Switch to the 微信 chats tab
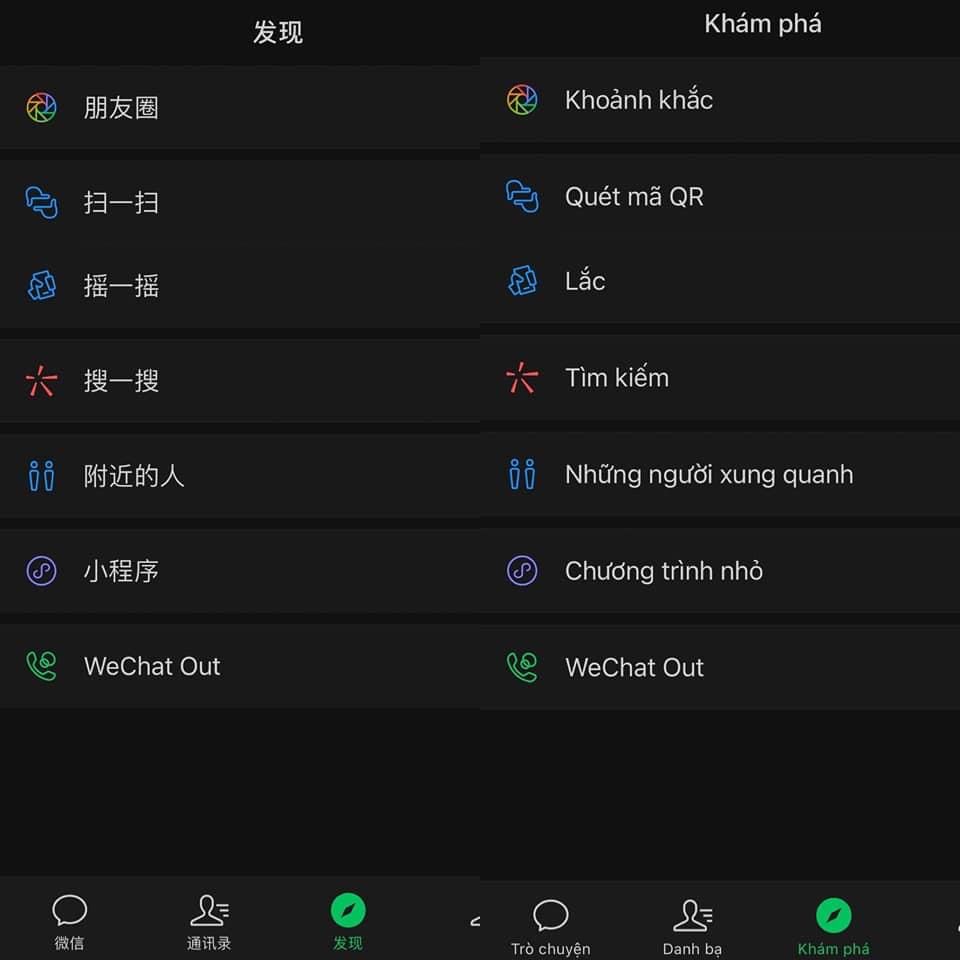 click(x=69, y=922)
